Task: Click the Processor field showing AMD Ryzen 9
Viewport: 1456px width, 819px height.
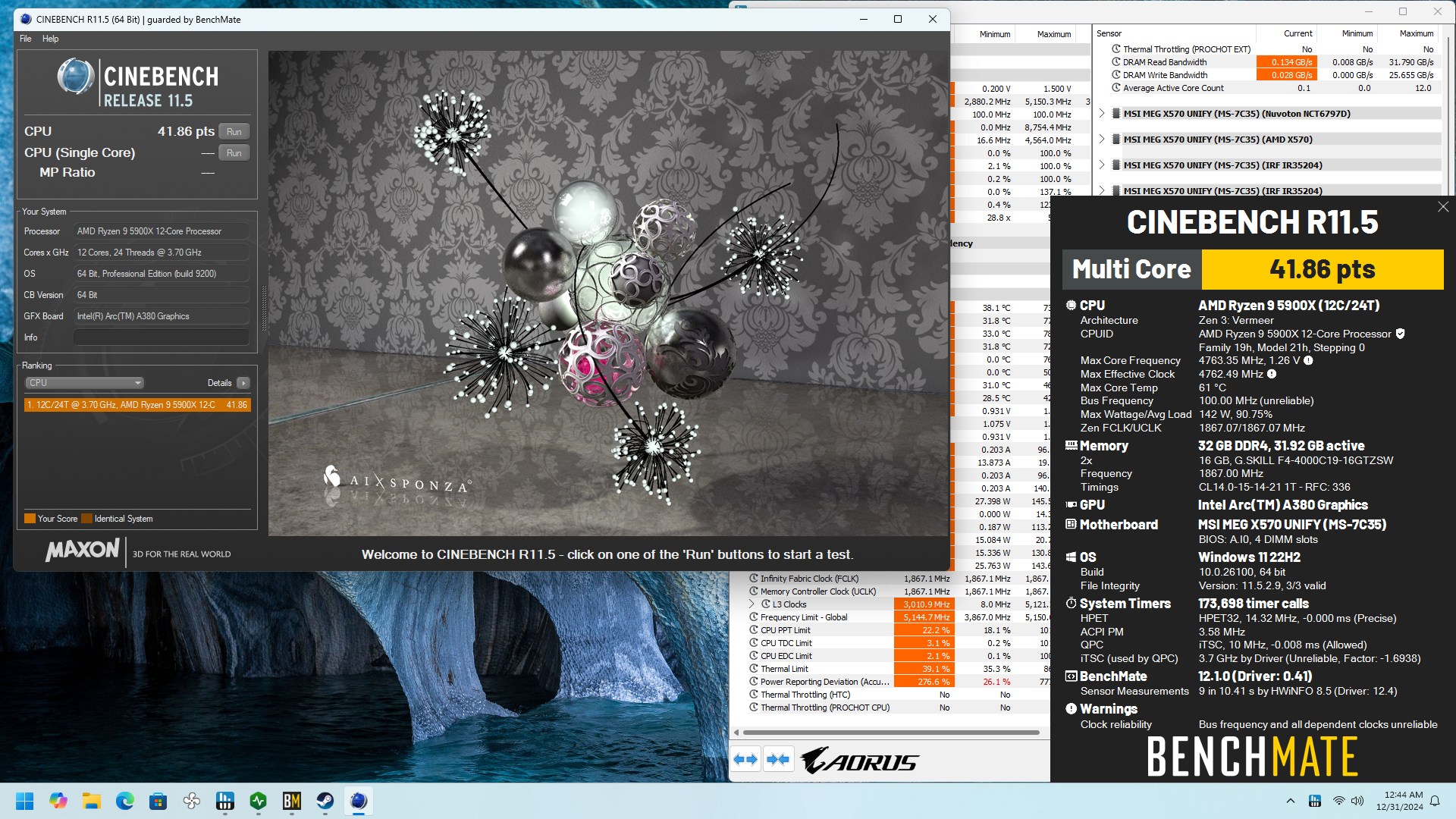Action: click(x=162, y=231)
